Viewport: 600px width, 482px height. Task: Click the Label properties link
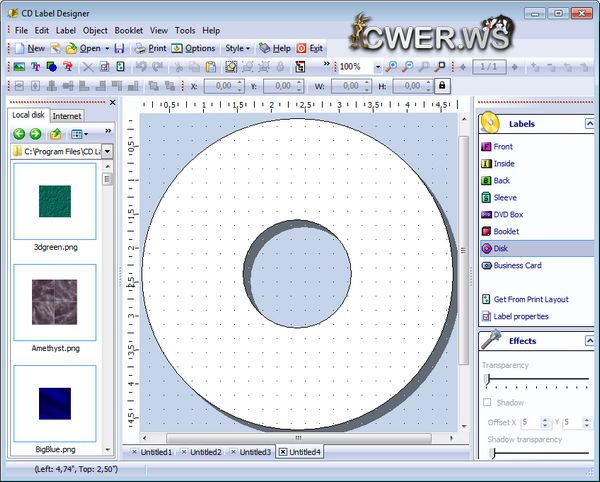[x=521, y=316]
